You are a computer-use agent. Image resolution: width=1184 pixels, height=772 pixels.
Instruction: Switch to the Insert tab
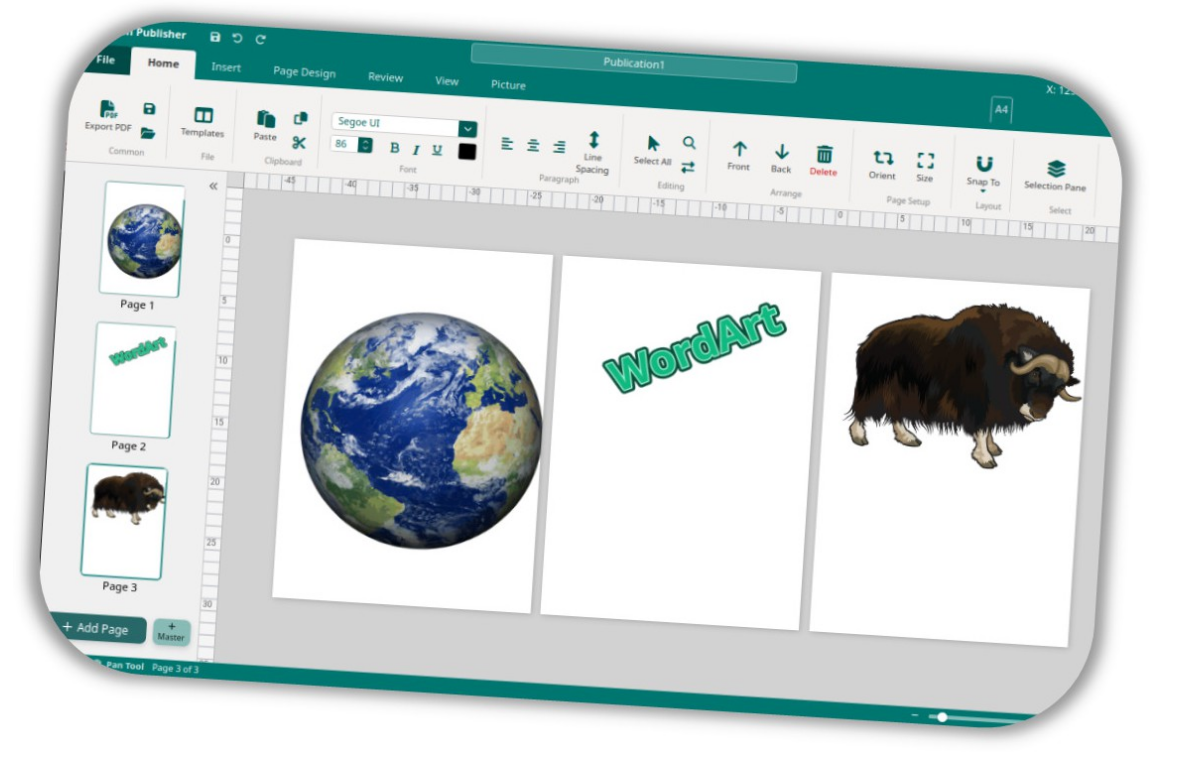(226, 67)
